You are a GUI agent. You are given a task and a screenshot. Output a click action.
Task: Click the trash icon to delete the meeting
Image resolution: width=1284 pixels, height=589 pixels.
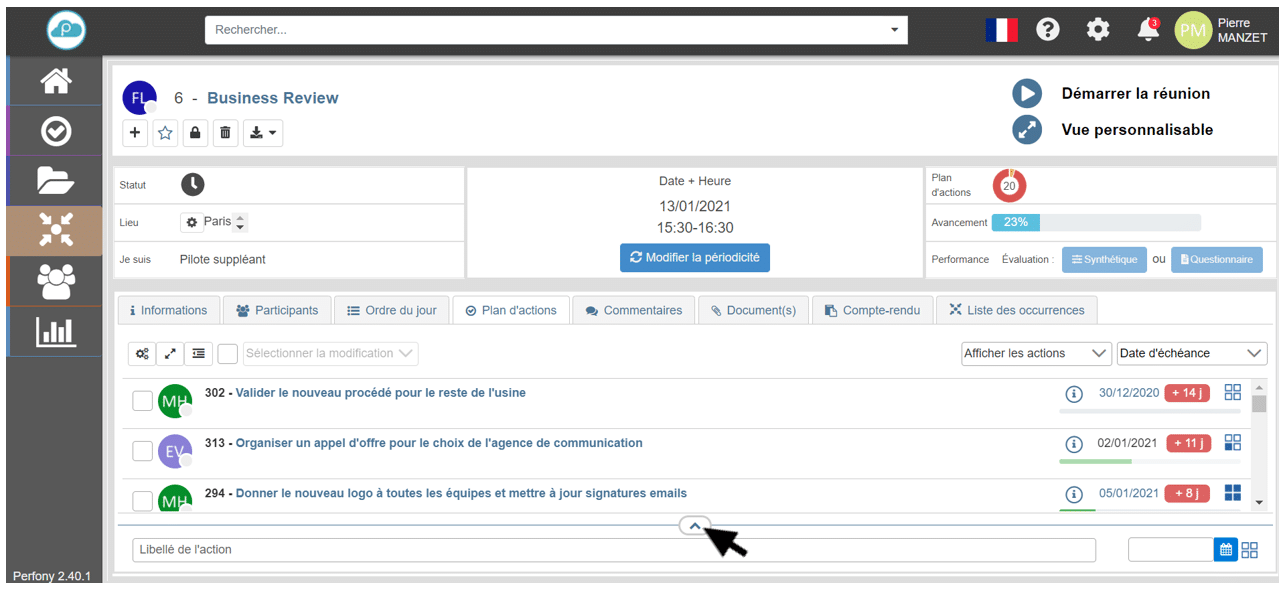[225, 132]
